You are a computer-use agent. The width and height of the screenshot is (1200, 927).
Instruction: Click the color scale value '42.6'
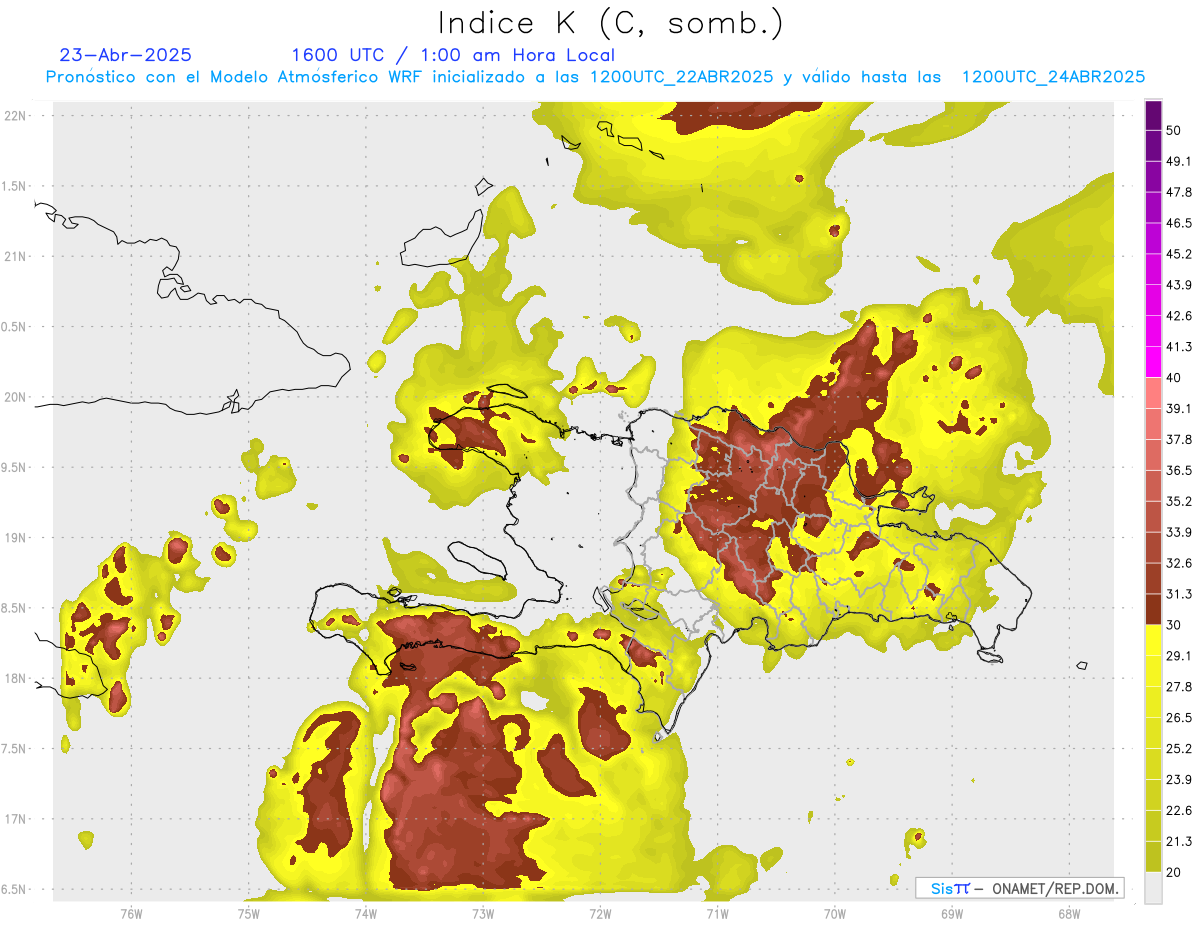click(1179, 316)
